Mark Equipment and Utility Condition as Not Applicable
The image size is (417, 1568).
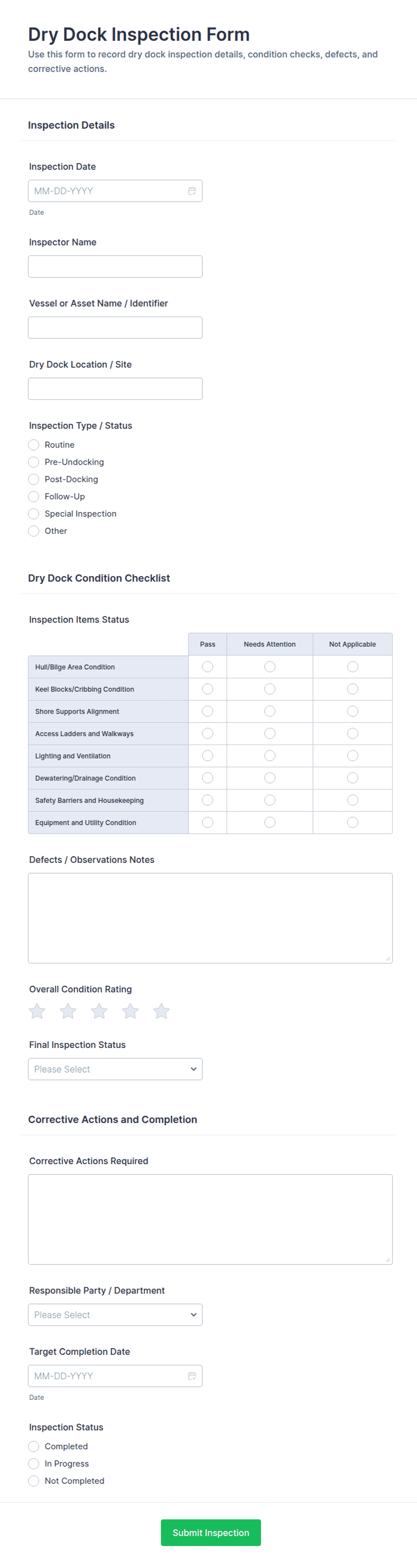point(352,823)
